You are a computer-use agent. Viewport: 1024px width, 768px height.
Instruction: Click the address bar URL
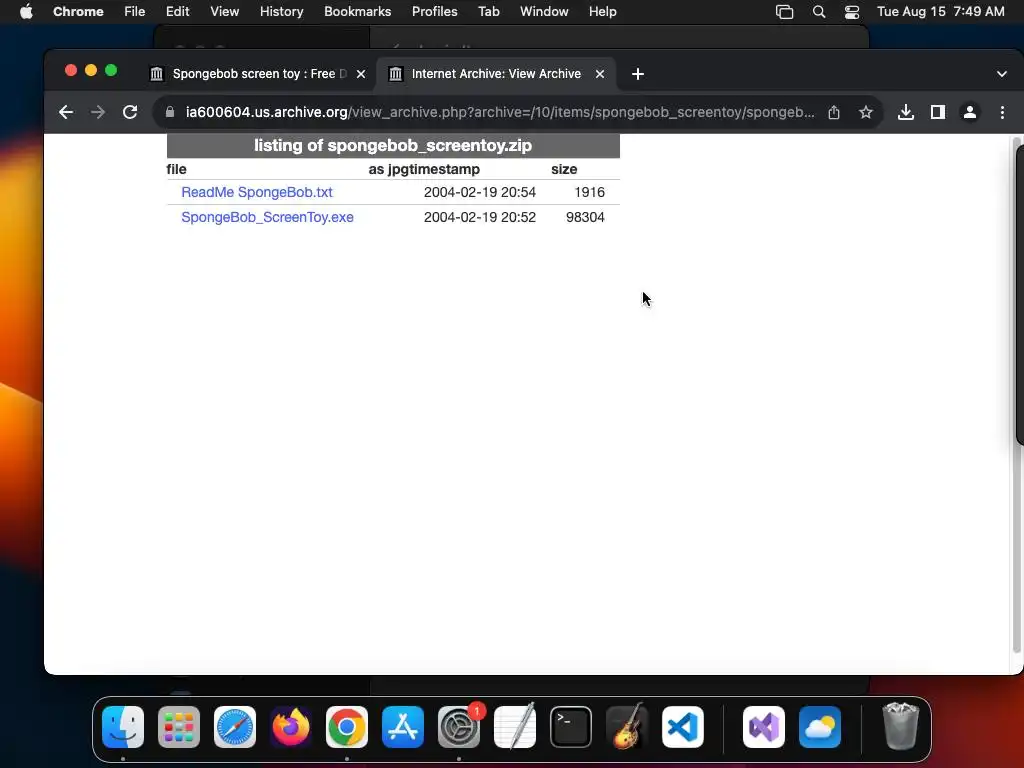(500, 112)
